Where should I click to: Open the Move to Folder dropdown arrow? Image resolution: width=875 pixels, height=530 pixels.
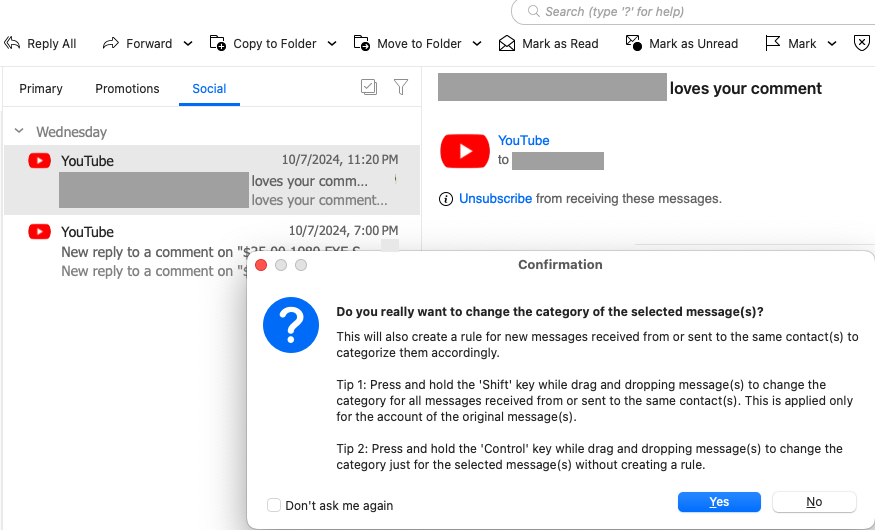coord(477,44)
